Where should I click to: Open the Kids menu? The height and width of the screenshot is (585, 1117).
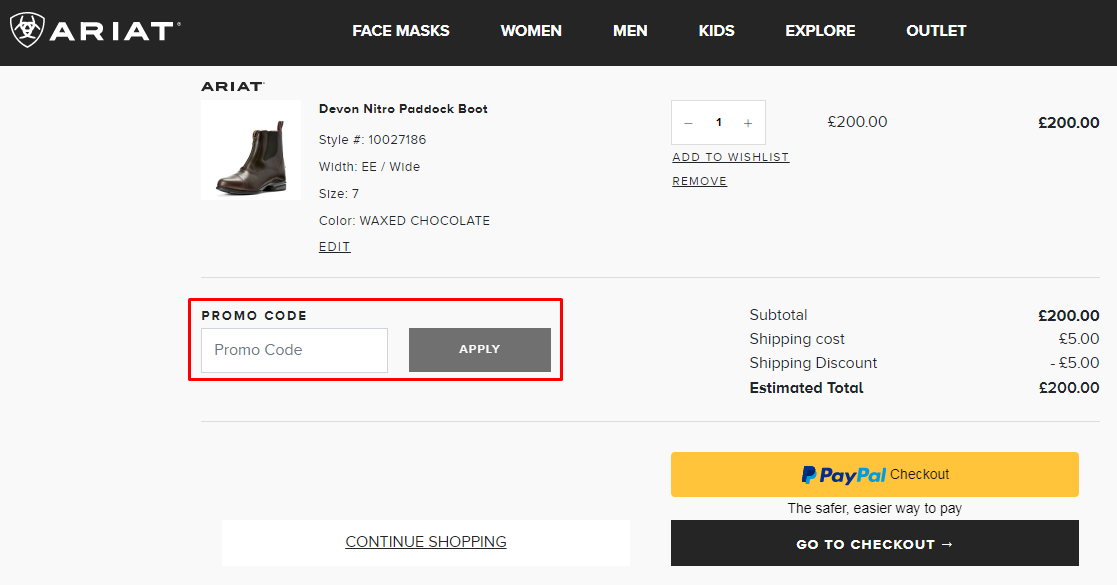(x=716, y=31)
